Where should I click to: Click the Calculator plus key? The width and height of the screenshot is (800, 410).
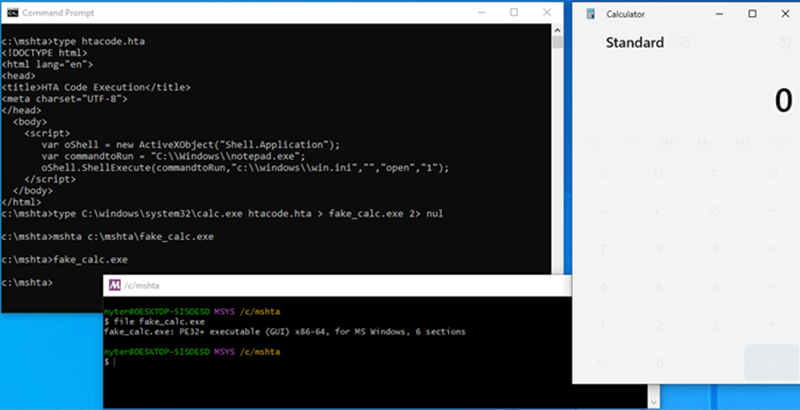pyautogui.click(x=771, y=325)
